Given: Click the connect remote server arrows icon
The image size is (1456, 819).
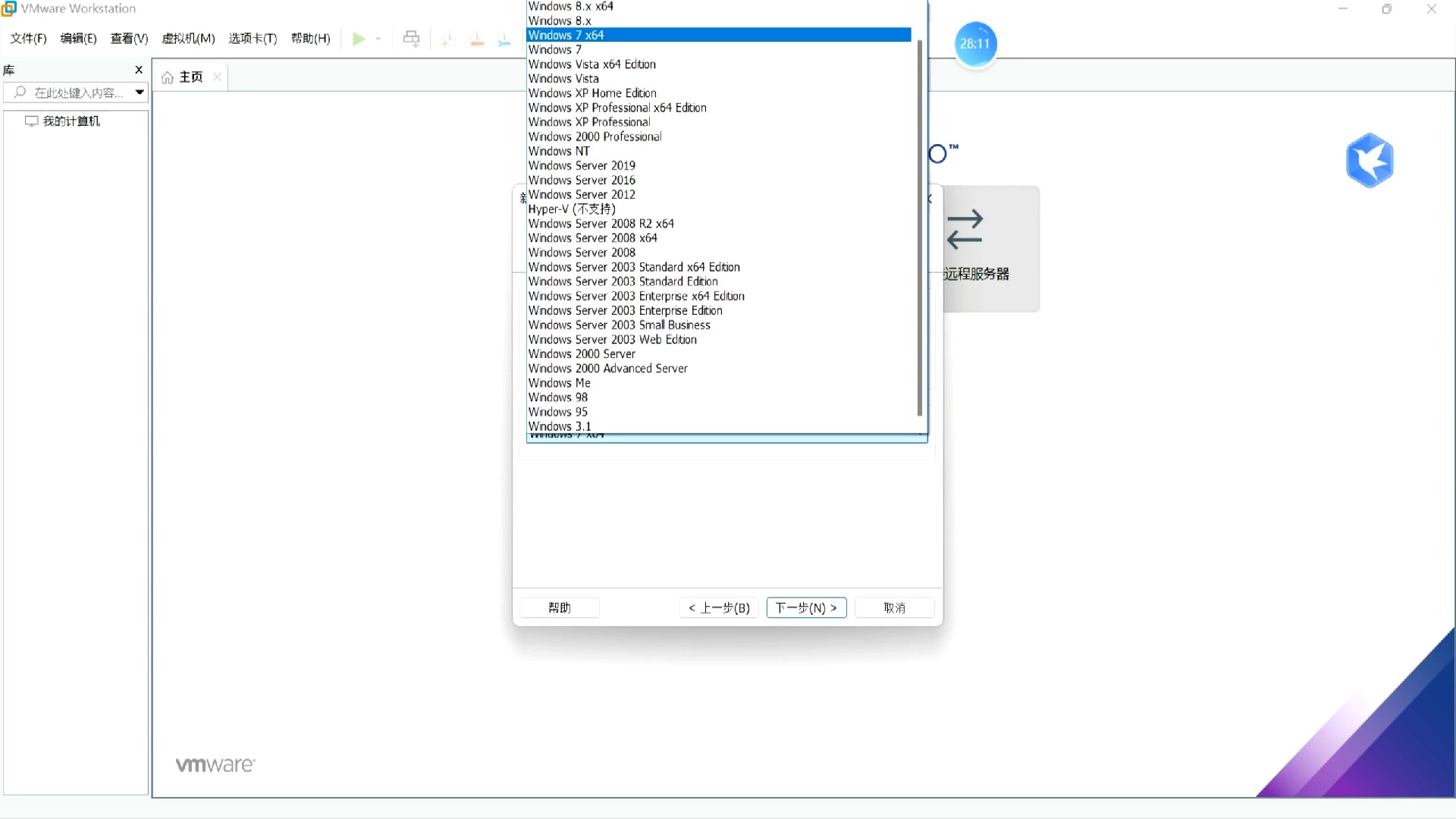Looking at the screenshot, I should point(965,230).
